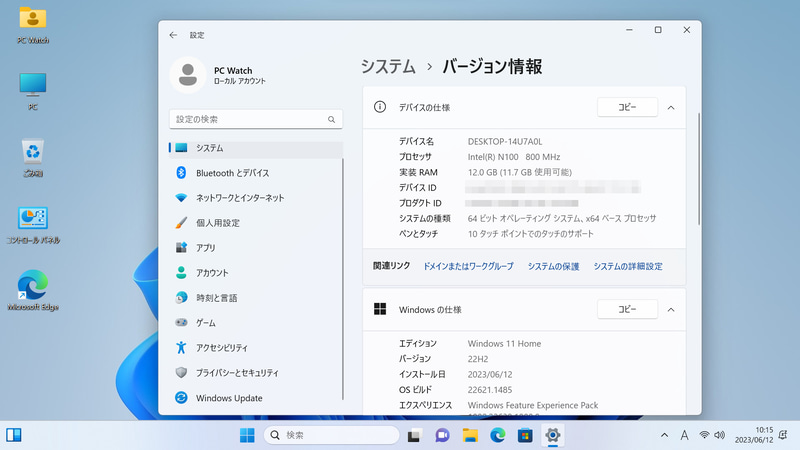Image resolution: width=800 pixels, height=450 pixels.
Task: Open システムの保護 link
Action: click(x=553, y=266)
